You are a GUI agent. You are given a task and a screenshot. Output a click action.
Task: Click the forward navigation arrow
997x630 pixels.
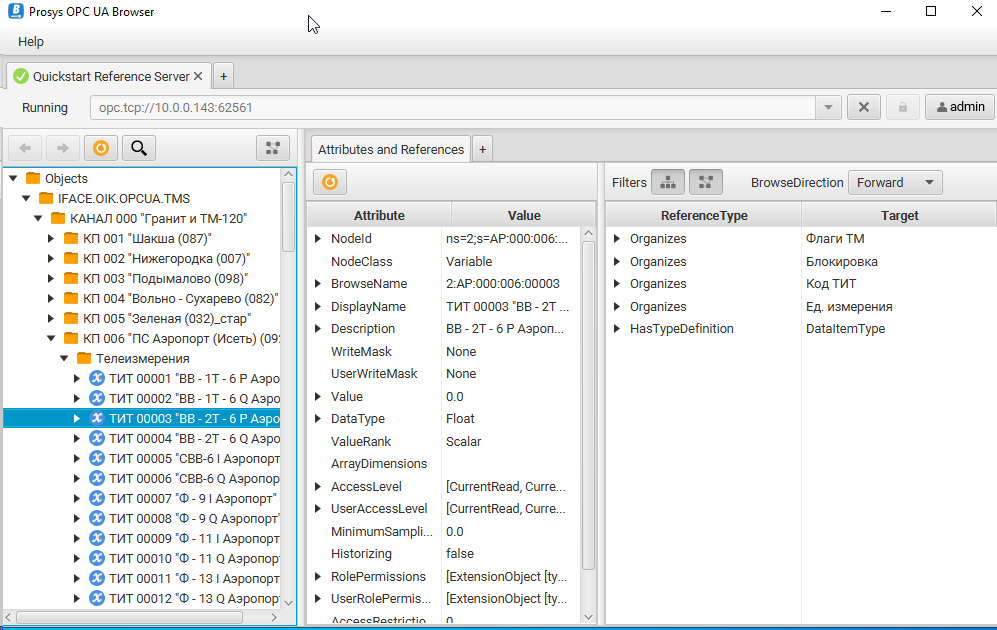click(62, 148)
